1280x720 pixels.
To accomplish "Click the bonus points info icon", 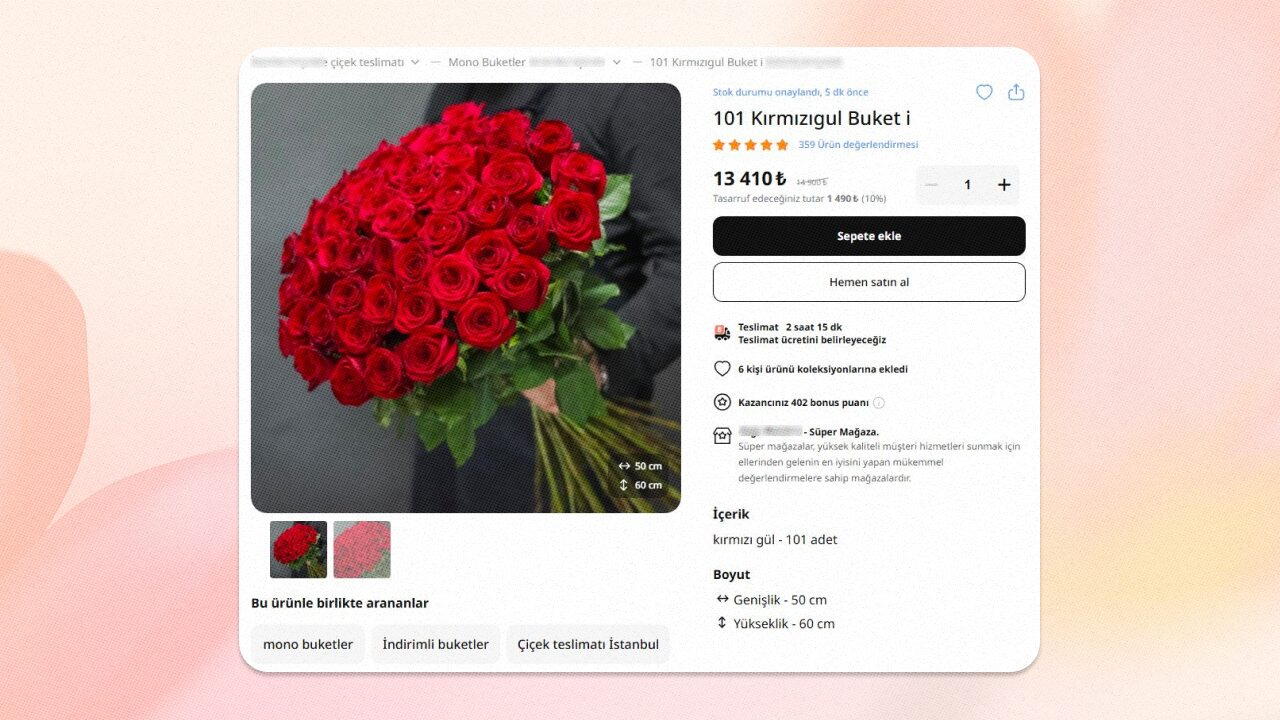I will 879,403.
